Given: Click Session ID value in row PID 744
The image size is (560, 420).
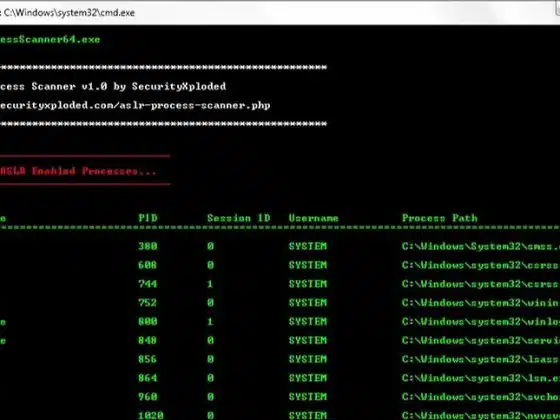Looking at the screenshot, I should coord(210,284).
